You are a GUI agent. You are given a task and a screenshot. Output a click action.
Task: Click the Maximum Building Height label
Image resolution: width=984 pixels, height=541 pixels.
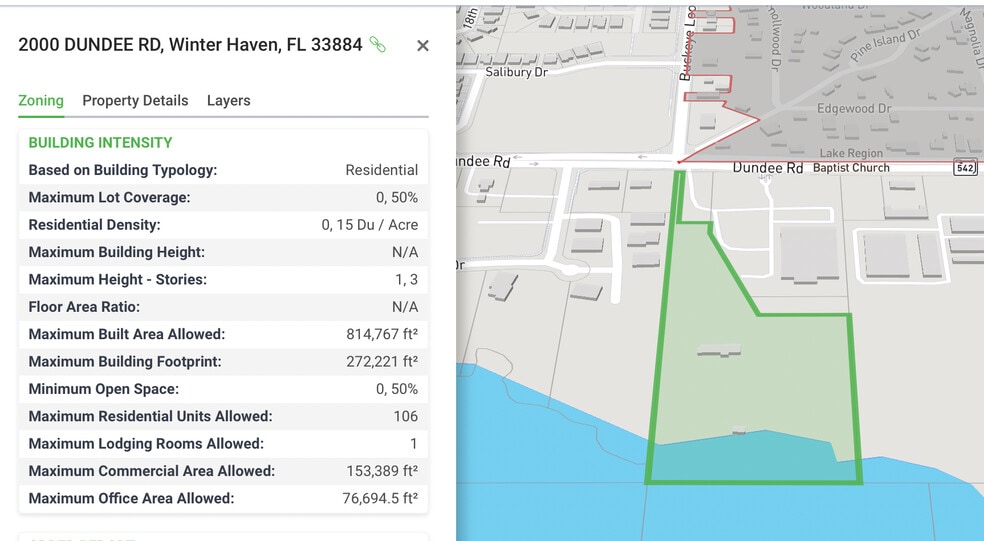point(117,252)
